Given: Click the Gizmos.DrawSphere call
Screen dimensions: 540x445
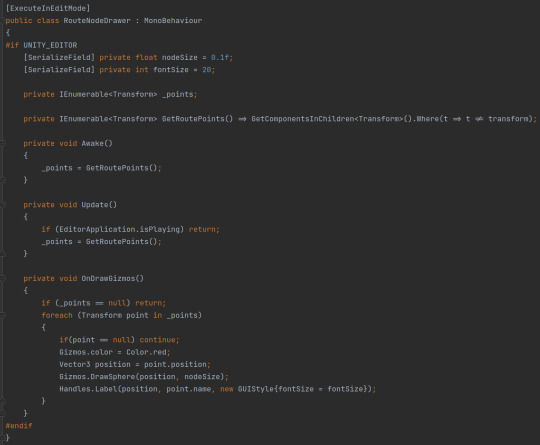Looking at the screenshot, I should (98, 377).
